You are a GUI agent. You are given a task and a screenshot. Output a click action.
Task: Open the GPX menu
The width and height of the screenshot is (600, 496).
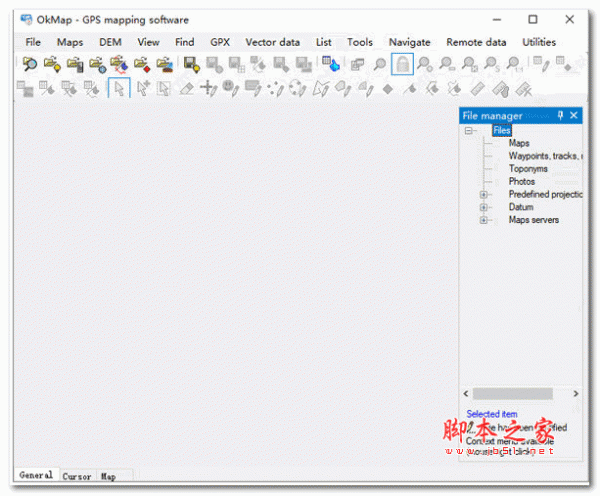[220, 42]
